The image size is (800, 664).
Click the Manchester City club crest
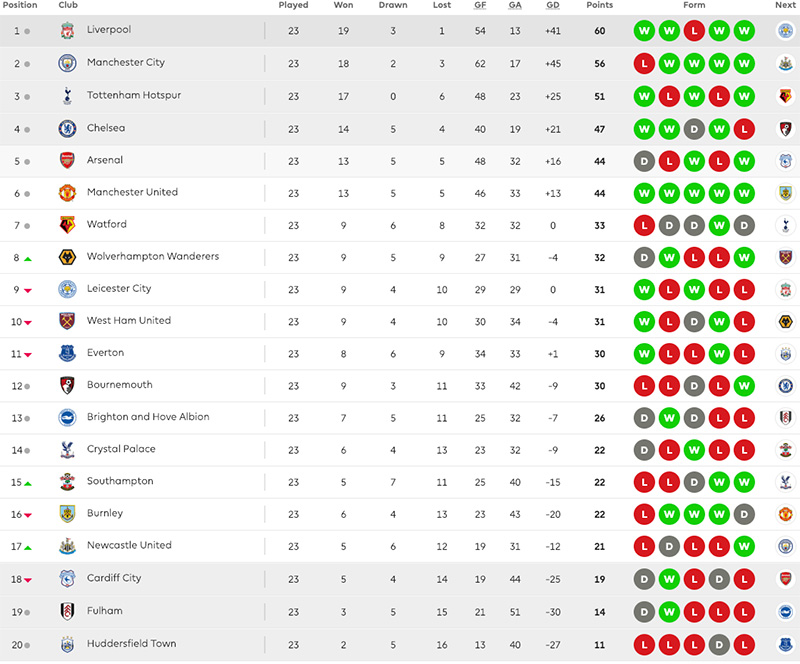click(67, 63)
